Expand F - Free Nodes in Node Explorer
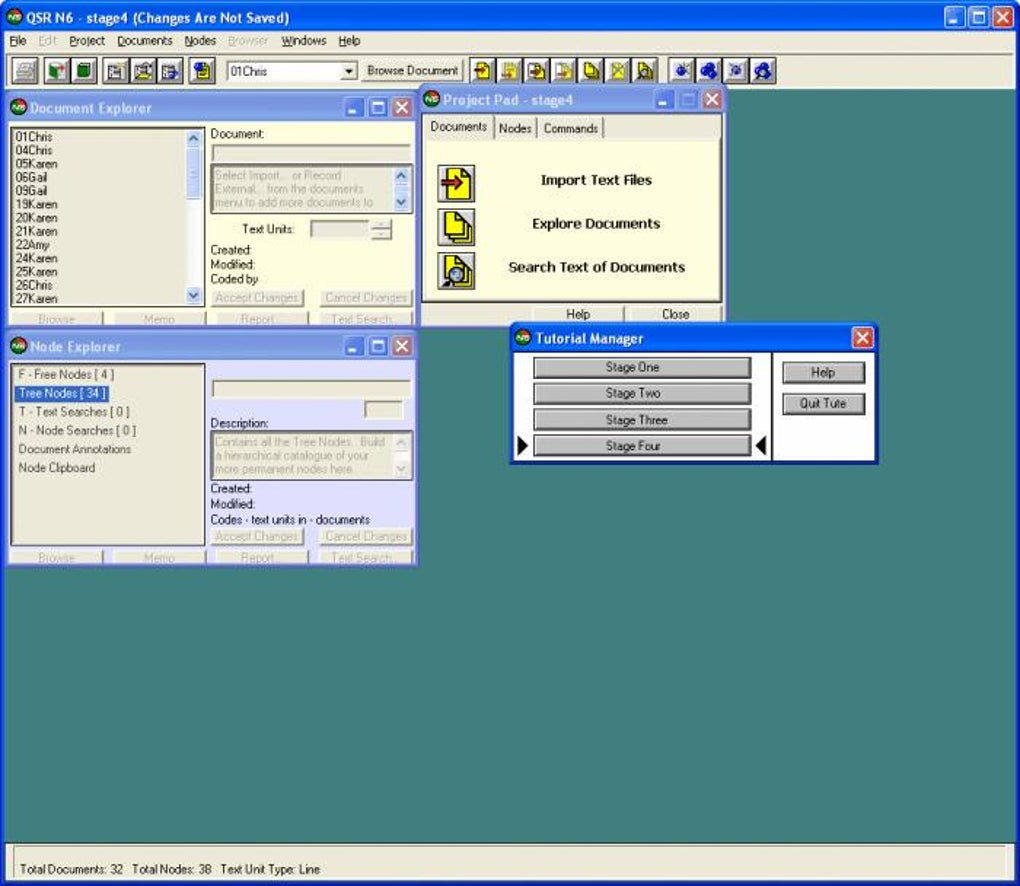 pyautogui.click(x=66, y=375)
